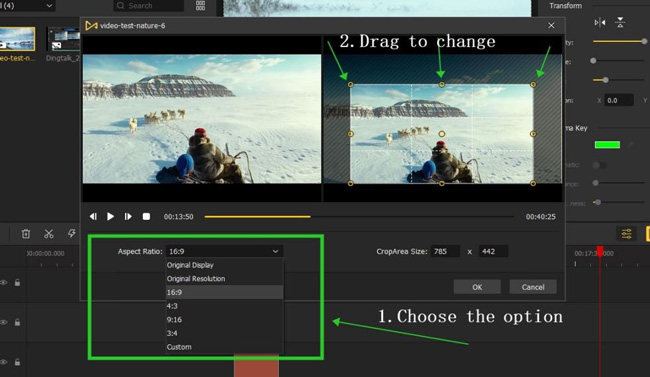Confirm the crop with the OK button
Image resolution: width=650 pixels, height=377 pixels.
pyautogui.click(x=477, y=287)
